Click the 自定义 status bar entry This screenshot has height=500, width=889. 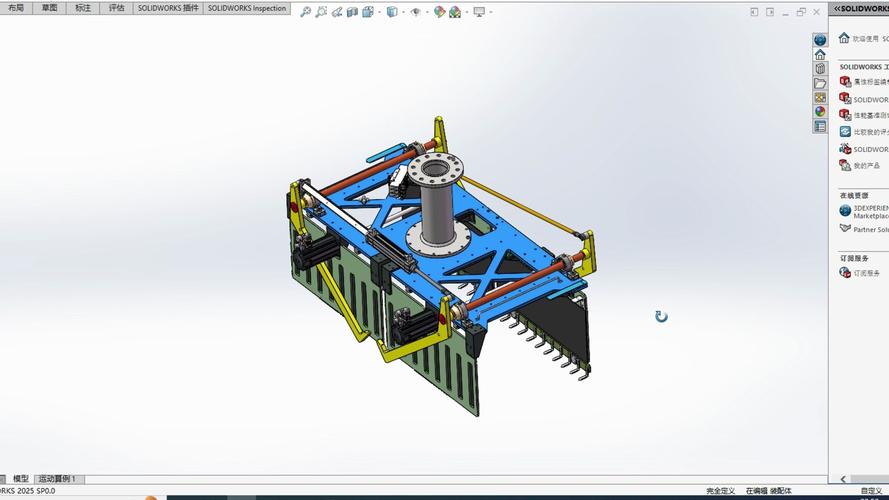[871, 491]
